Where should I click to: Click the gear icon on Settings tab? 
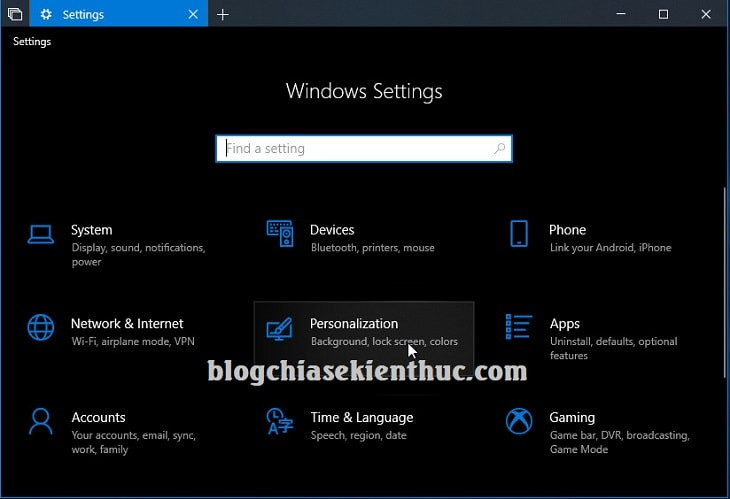46,14
